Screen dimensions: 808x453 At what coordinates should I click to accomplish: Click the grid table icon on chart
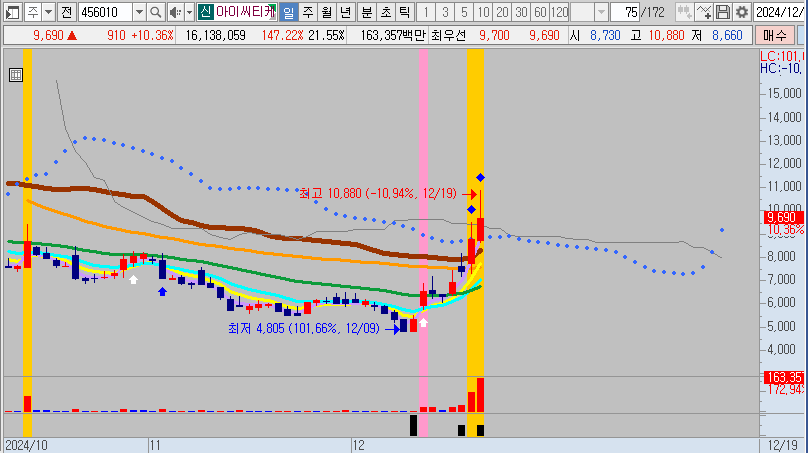(x=16, y=75)
